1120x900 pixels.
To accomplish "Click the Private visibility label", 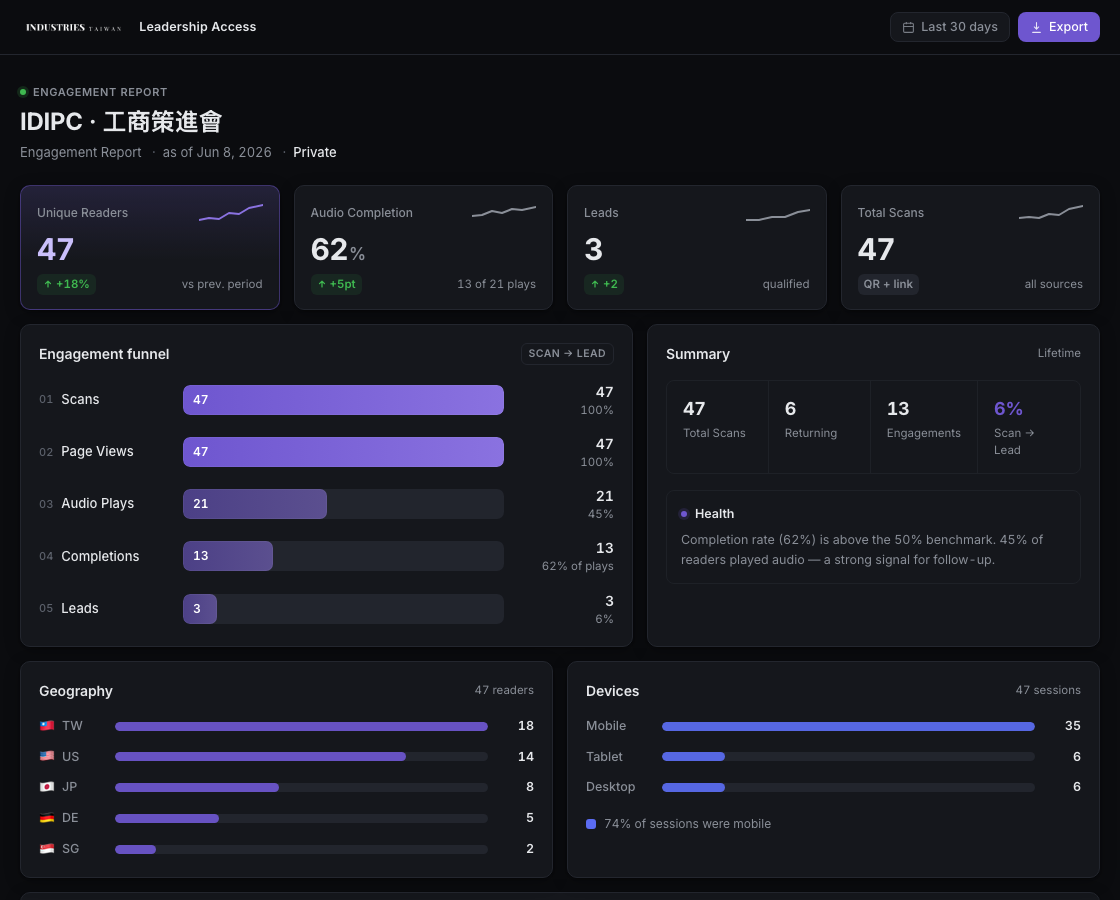I will (314, 152).
